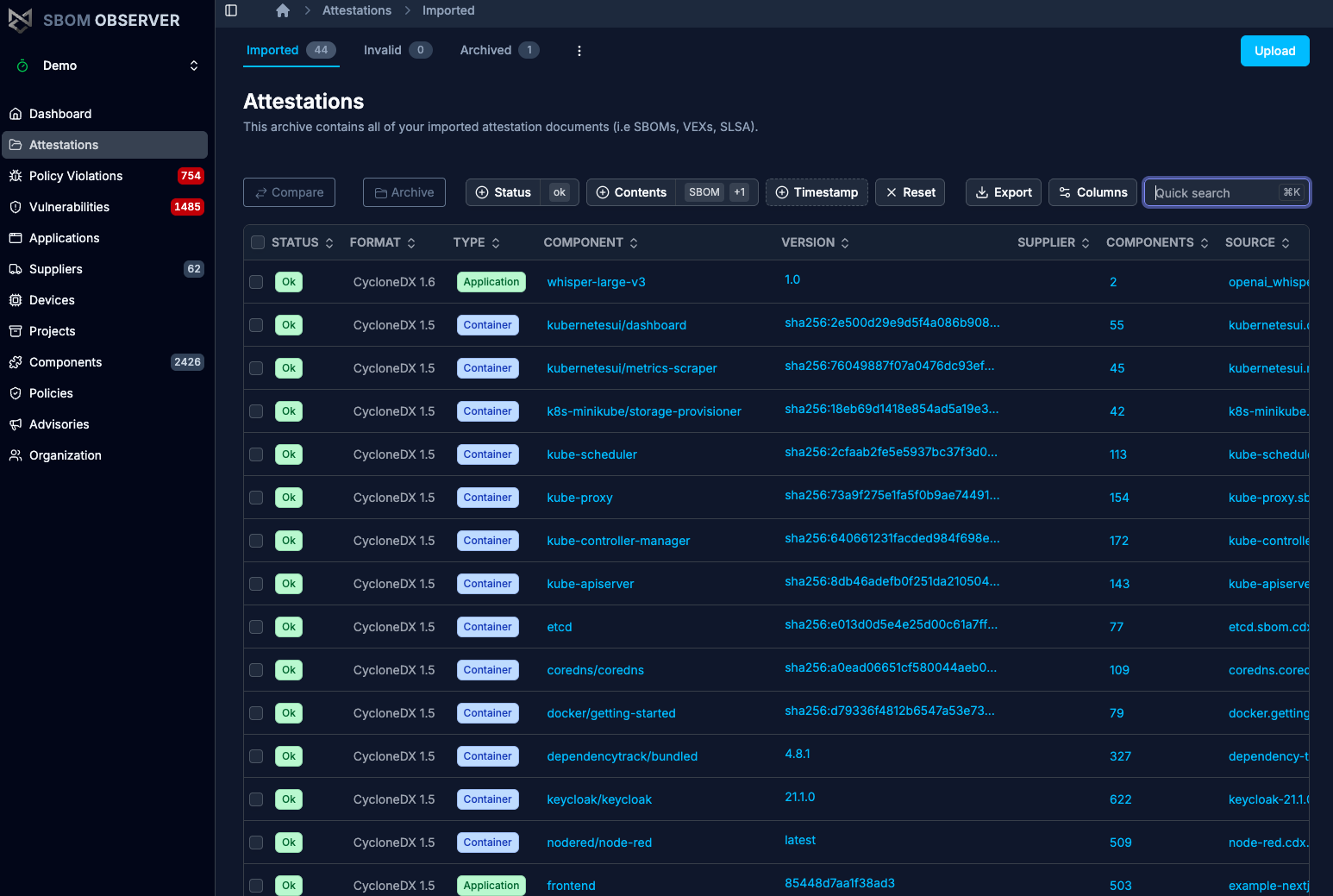The image size is (1333, 896).
Task: Reset all filters
Action: tap(910, 192)
